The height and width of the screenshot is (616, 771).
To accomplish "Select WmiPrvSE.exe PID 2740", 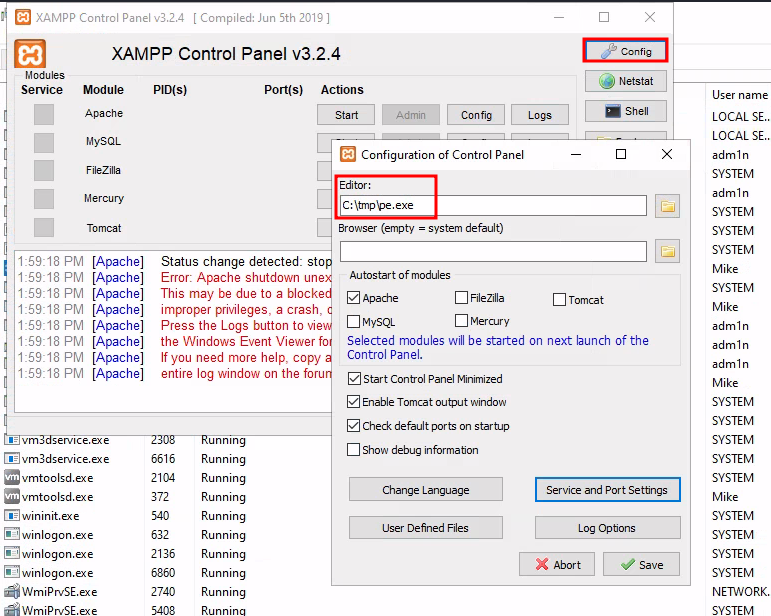I will 386,591.
